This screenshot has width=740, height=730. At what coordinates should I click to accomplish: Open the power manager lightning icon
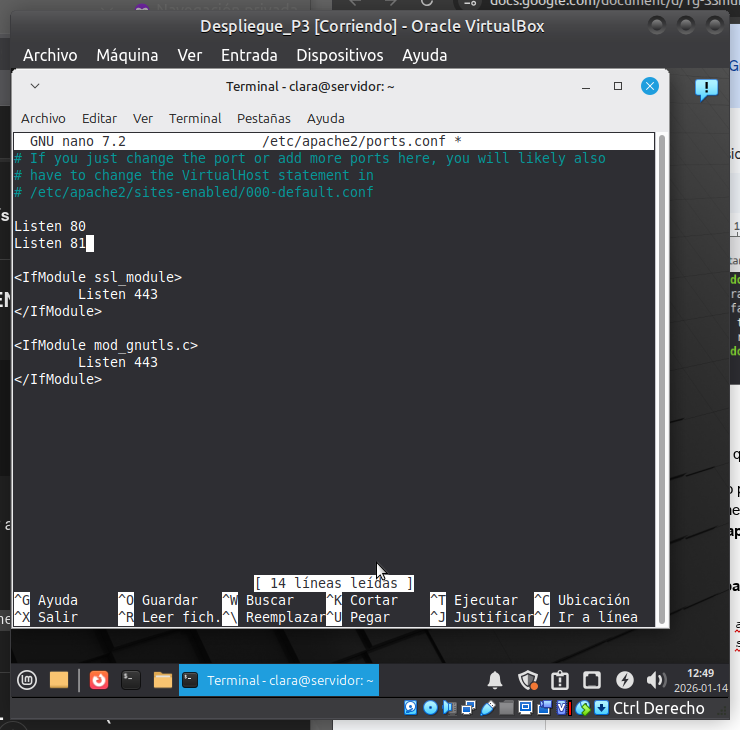pos(624,681)
